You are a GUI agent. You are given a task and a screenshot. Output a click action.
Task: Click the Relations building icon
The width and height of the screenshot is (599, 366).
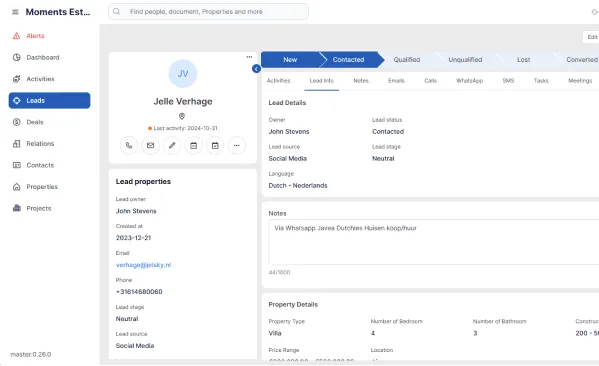(16, 144)
